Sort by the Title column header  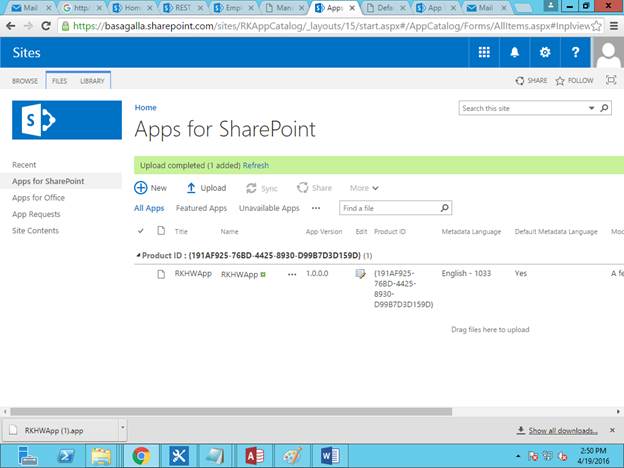click(181, 231)
